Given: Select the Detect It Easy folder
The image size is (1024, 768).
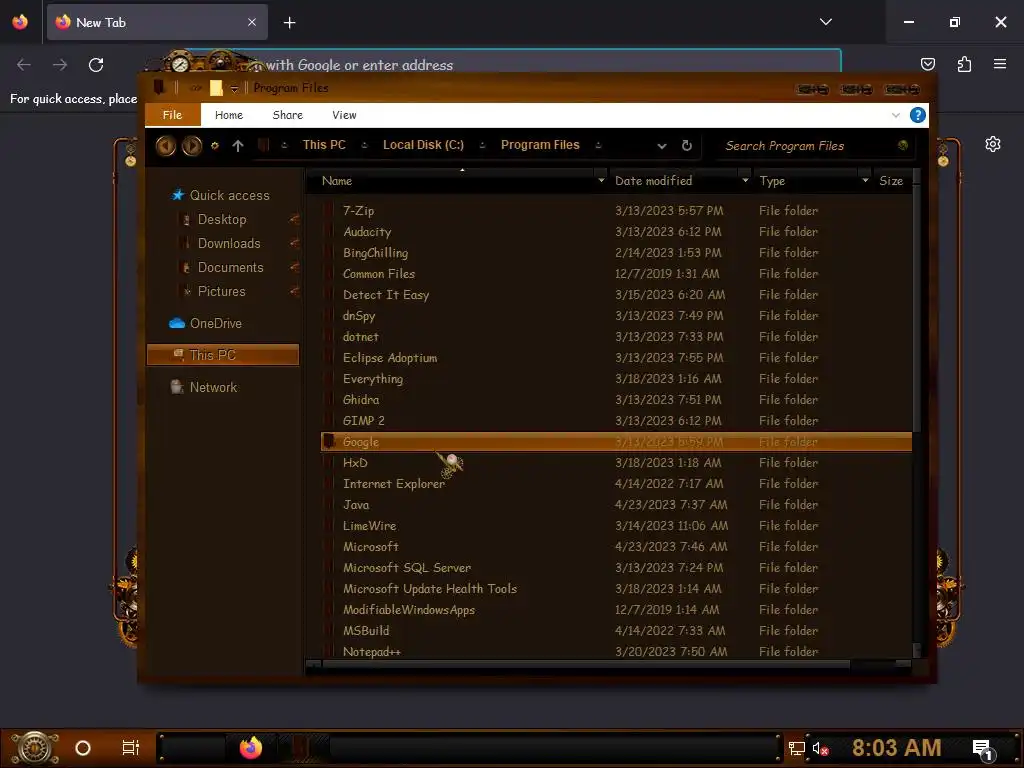Looking at the screenshot, I should [386, 295].
